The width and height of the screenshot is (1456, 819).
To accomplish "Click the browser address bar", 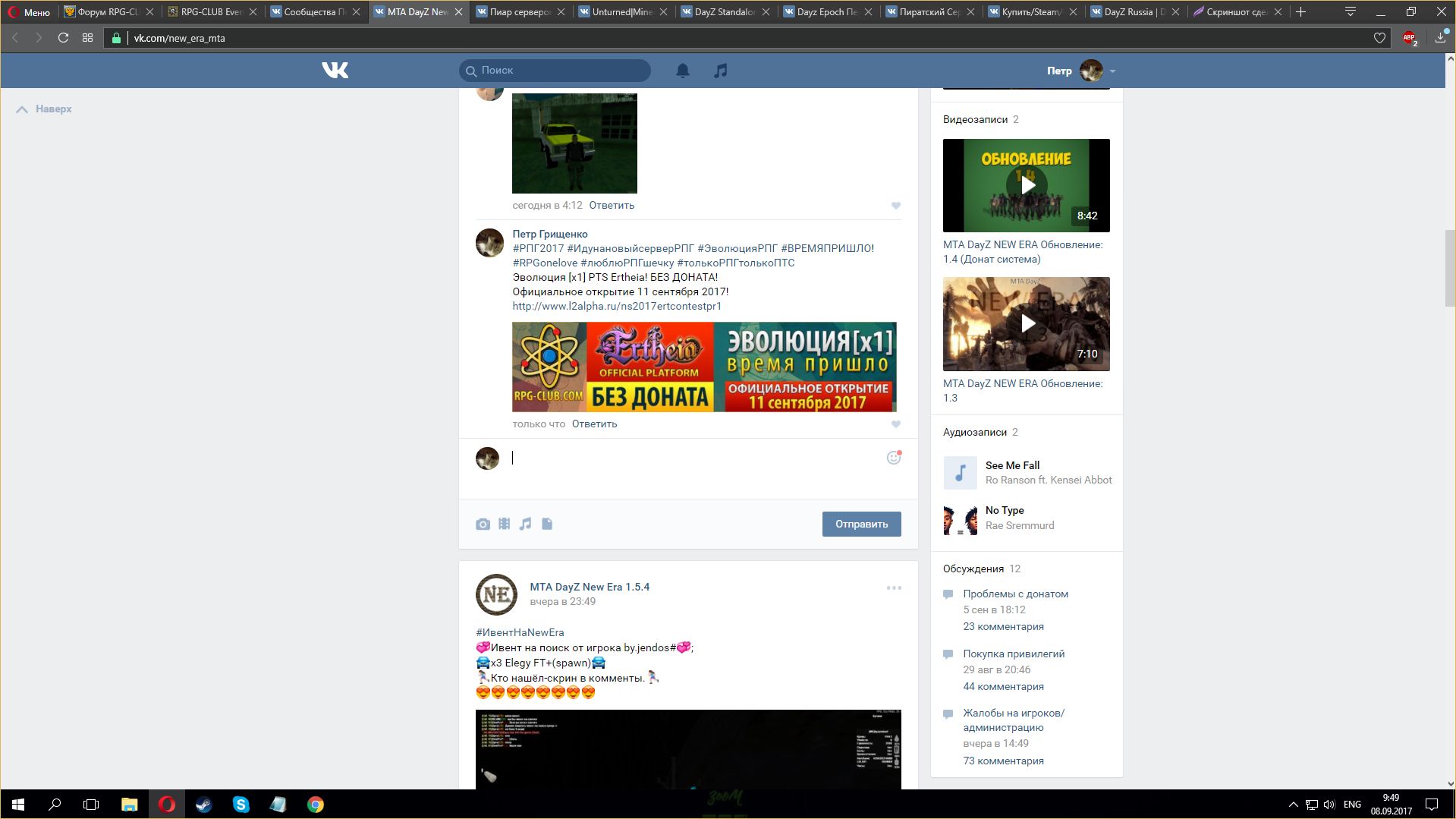I will 747,38.
